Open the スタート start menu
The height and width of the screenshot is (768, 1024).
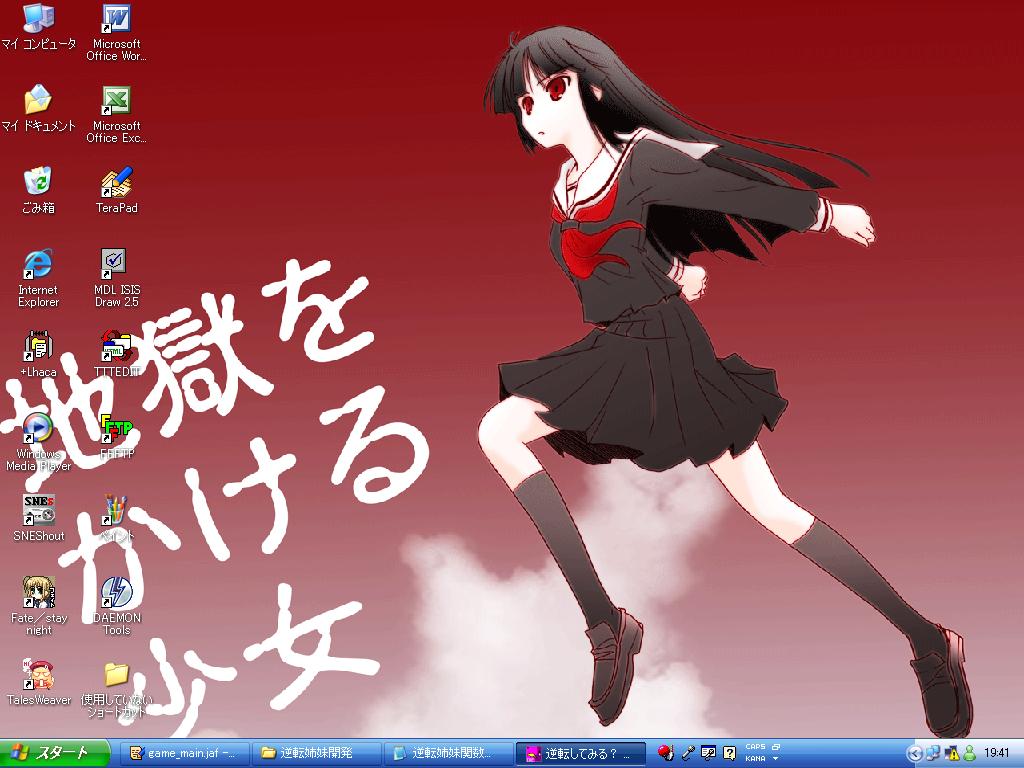click(x=55, y=754)
